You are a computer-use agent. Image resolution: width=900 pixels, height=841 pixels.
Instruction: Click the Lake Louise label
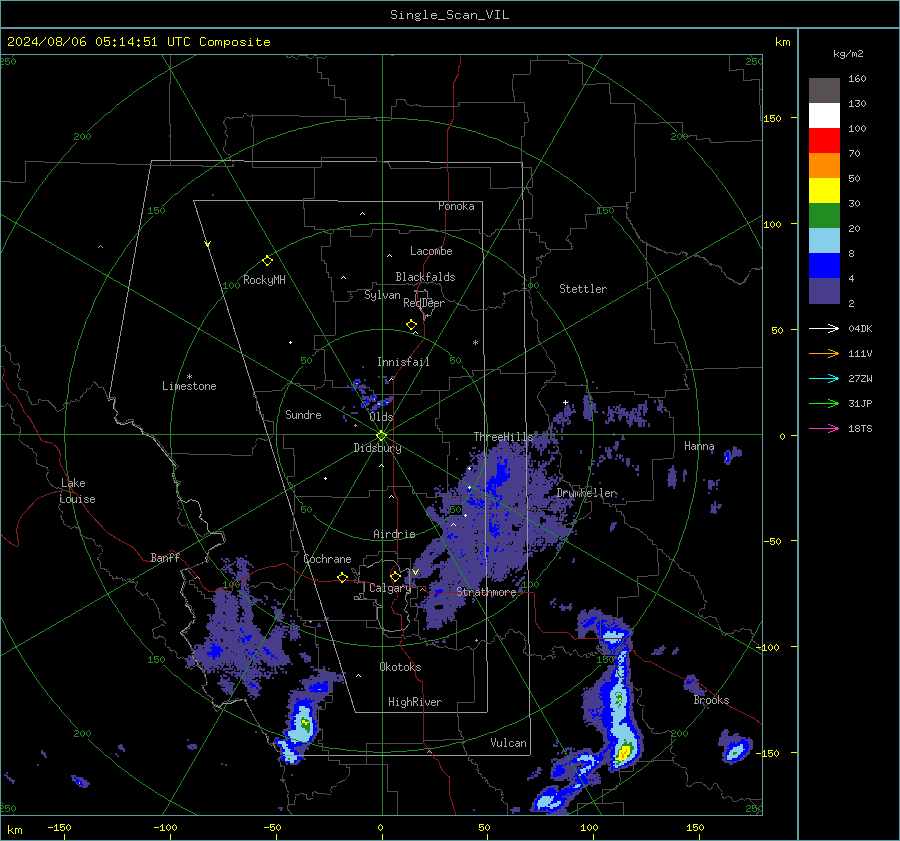coord(77,491)
